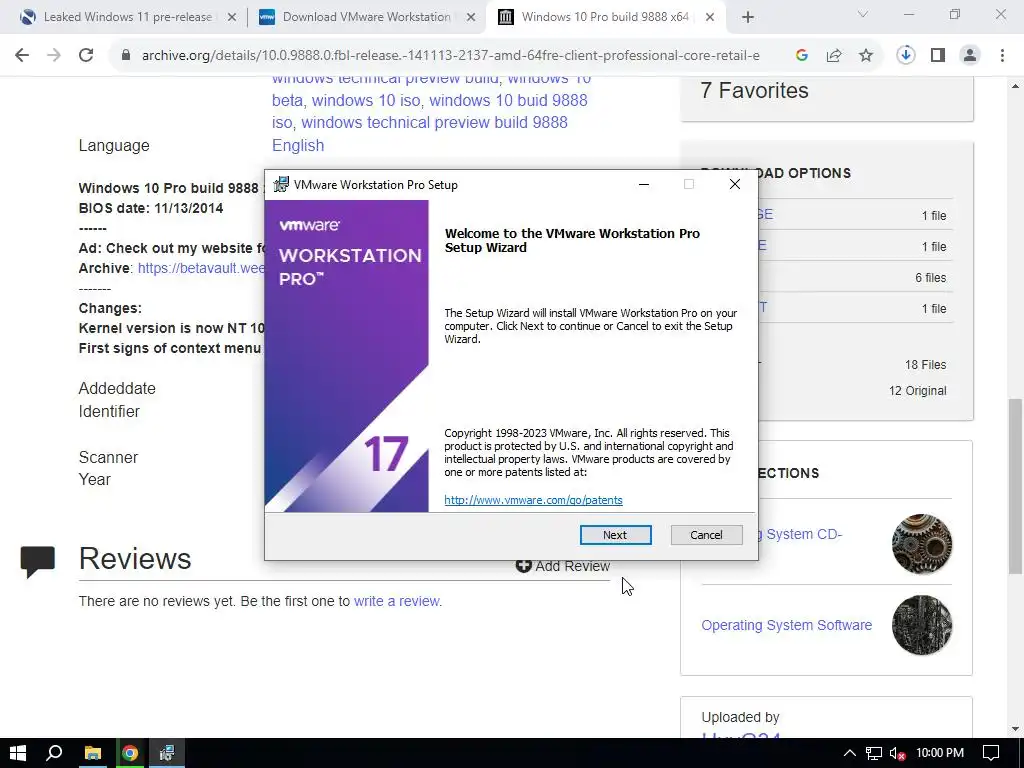Close the Download VMware Workstation tab

tap(470, 18)
